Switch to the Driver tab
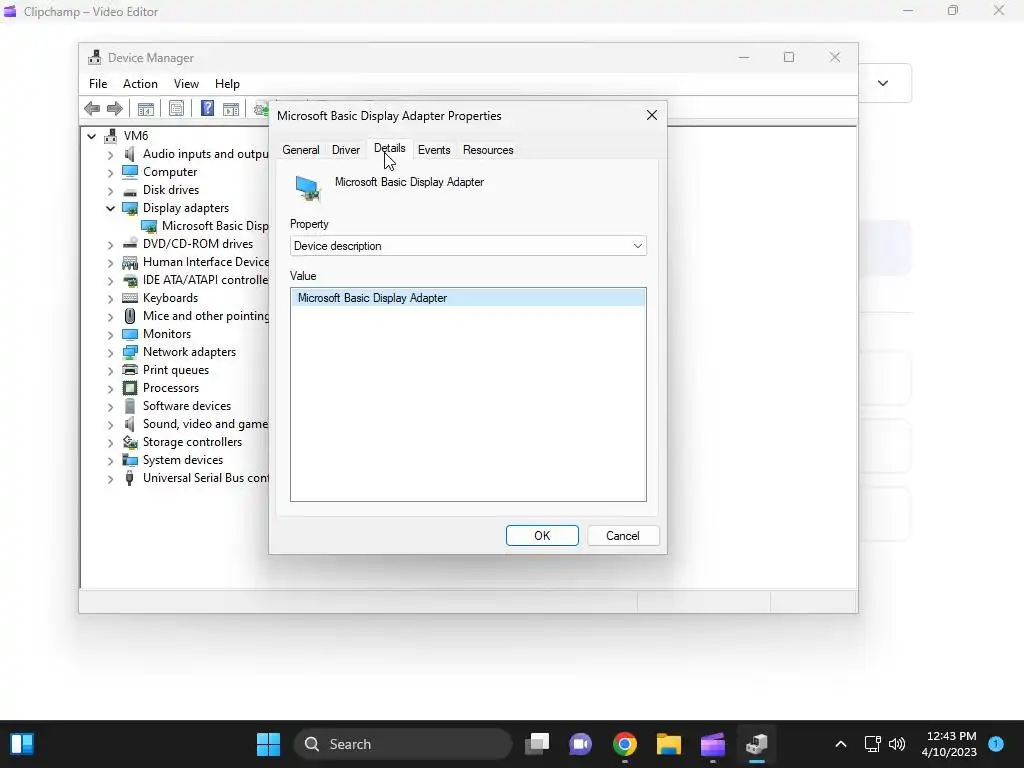 (x=345, y=150)
